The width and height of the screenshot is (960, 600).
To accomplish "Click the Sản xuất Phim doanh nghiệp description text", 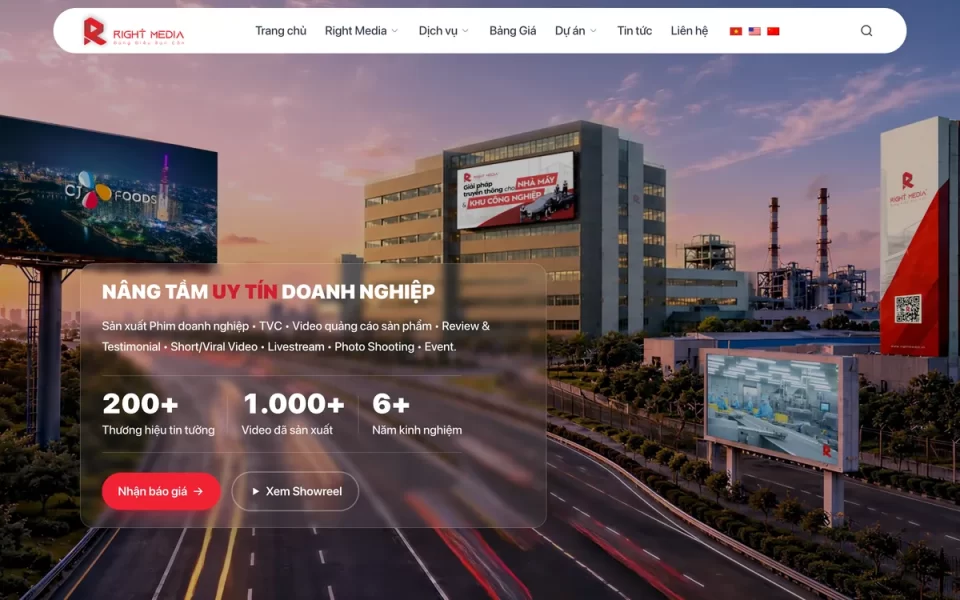I will tap(296, 336).
